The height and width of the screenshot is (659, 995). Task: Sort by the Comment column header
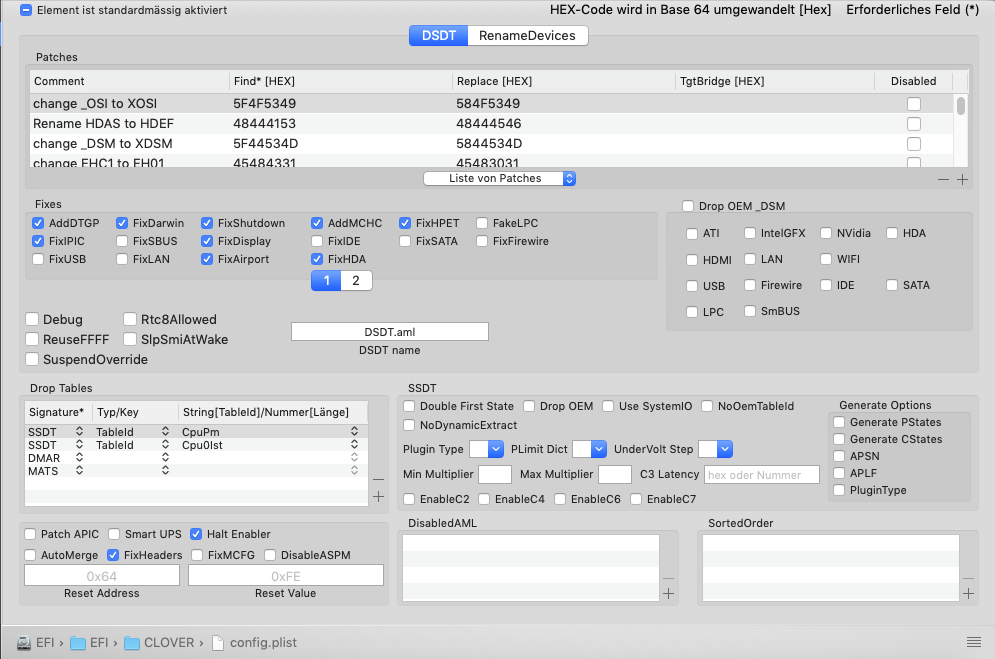tap(129, 81)
